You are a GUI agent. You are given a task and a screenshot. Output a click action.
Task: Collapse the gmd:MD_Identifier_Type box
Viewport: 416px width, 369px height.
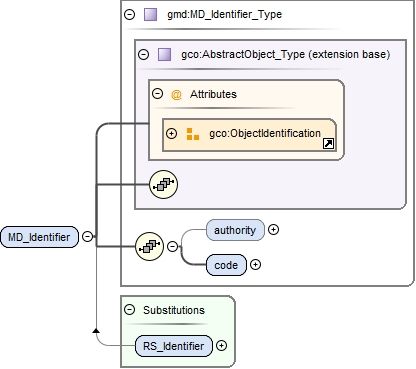coord(129,14)
